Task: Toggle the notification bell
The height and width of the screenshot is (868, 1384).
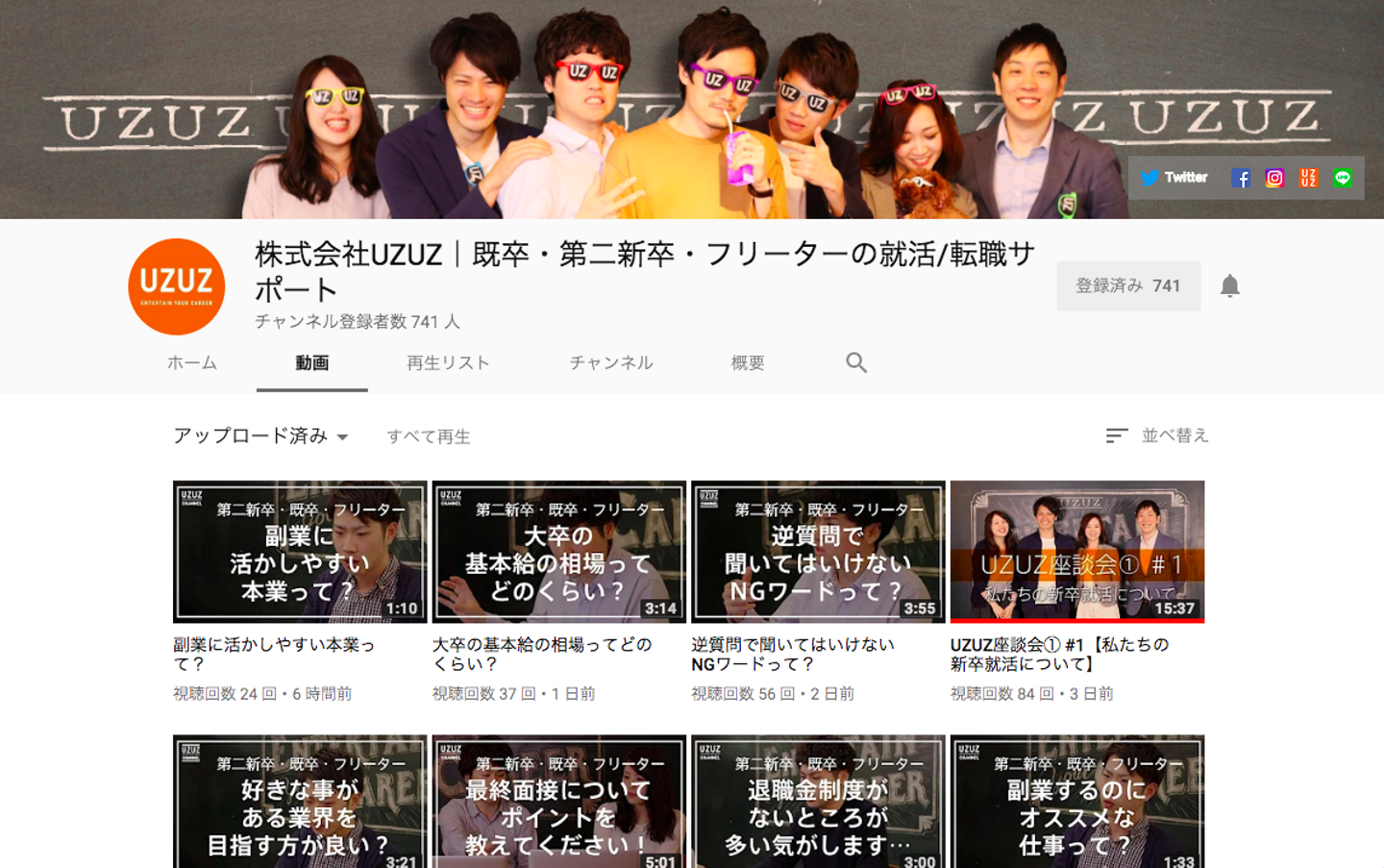Action: coord(1230,285)
